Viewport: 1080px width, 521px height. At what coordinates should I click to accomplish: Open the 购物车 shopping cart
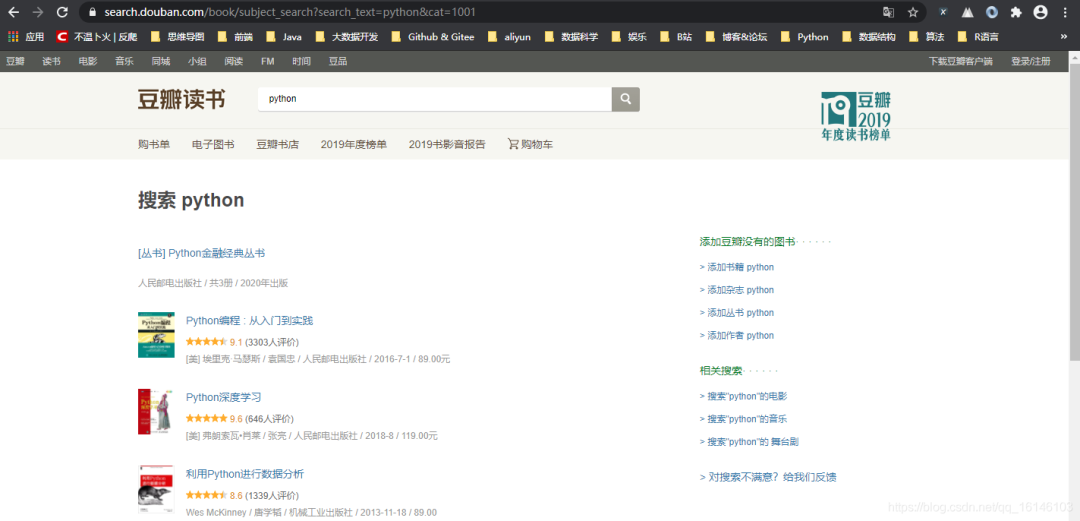(x=530, y=144)
